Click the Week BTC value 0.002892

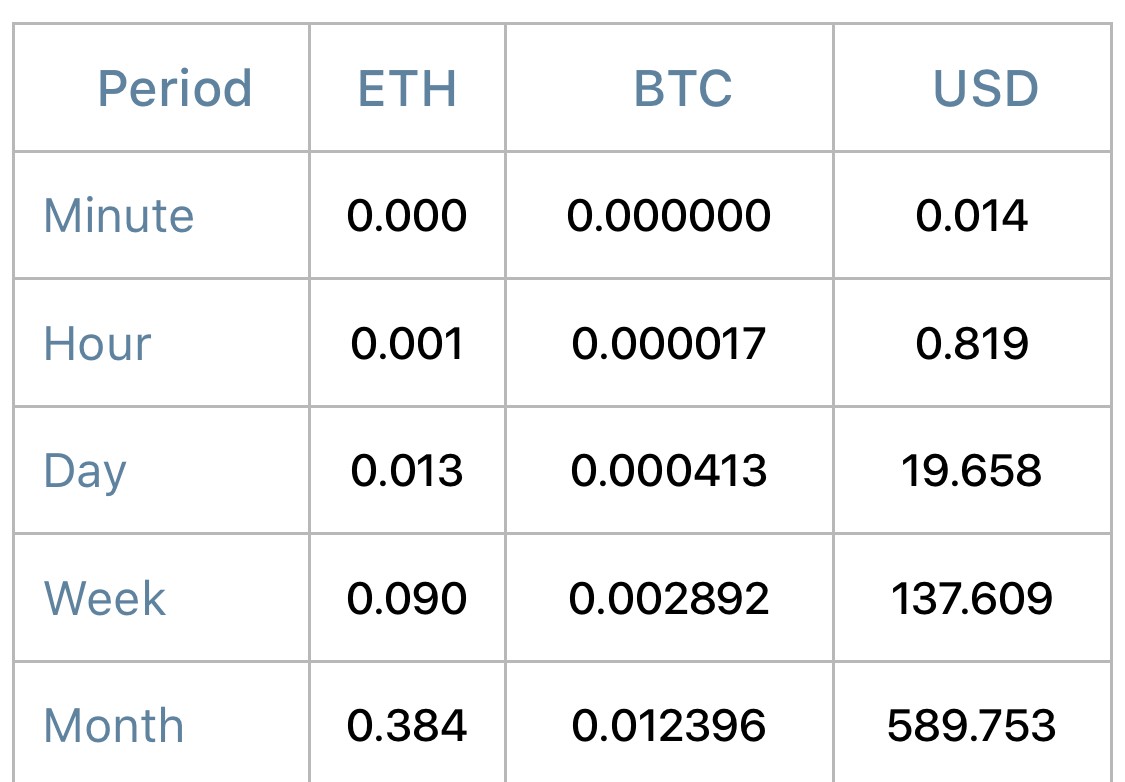pyautogui.click(x=669, y=598)
